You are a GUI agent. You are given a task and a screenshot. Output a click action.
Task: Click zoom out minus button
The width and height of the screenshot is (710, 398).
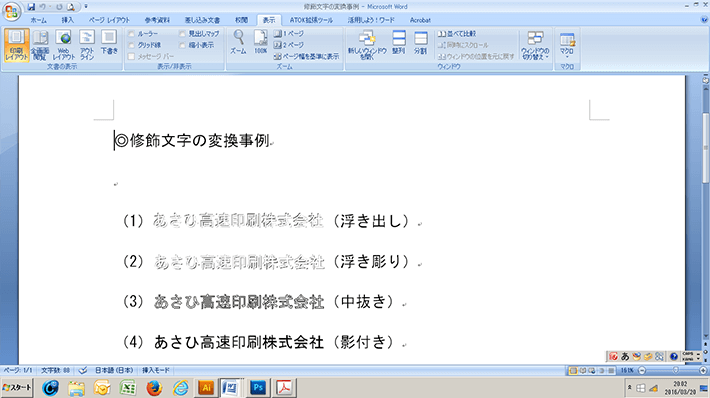(x=642, y=370)
